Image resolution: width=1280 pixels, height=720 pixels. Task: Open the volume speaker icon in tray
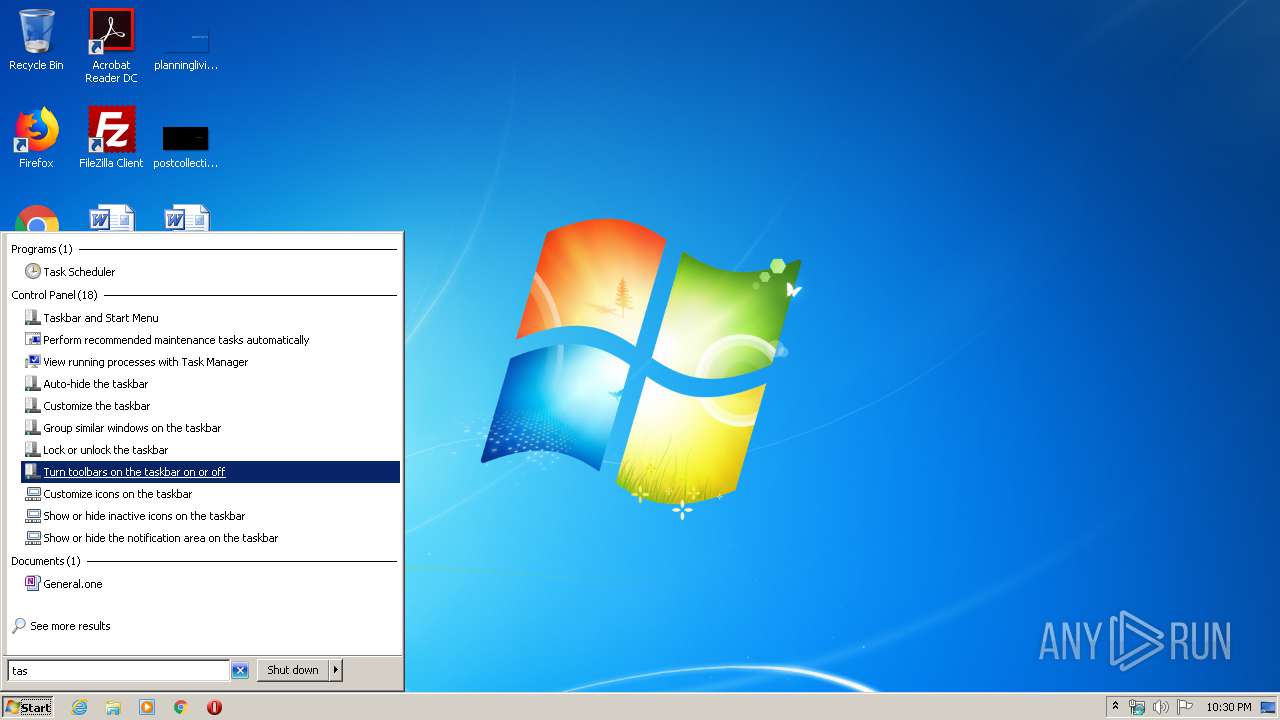[x=1161, y=707]
